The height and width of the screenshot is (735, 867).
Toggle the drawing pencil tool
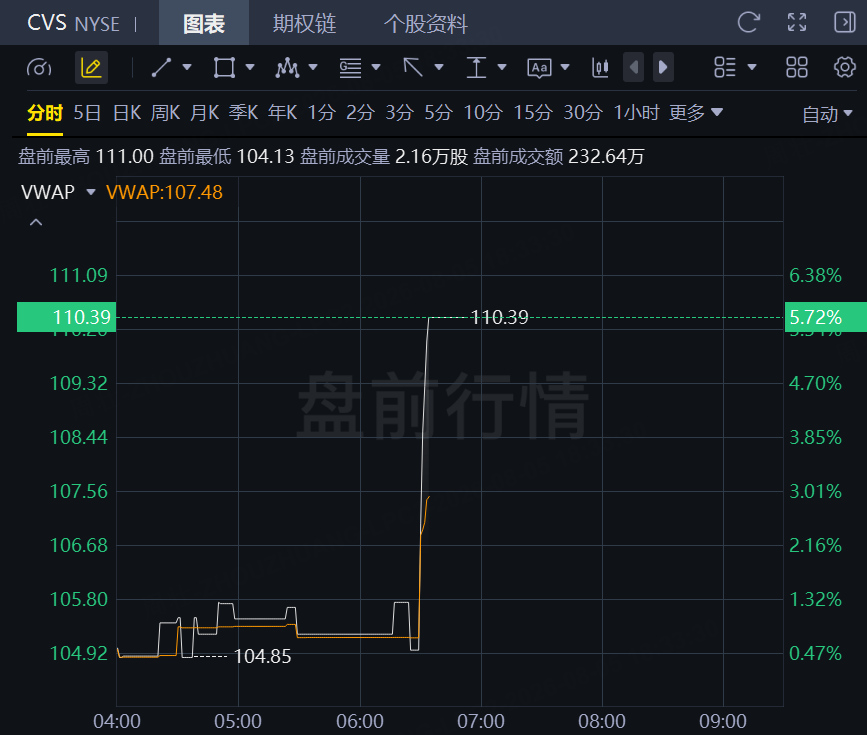(91, 67)
